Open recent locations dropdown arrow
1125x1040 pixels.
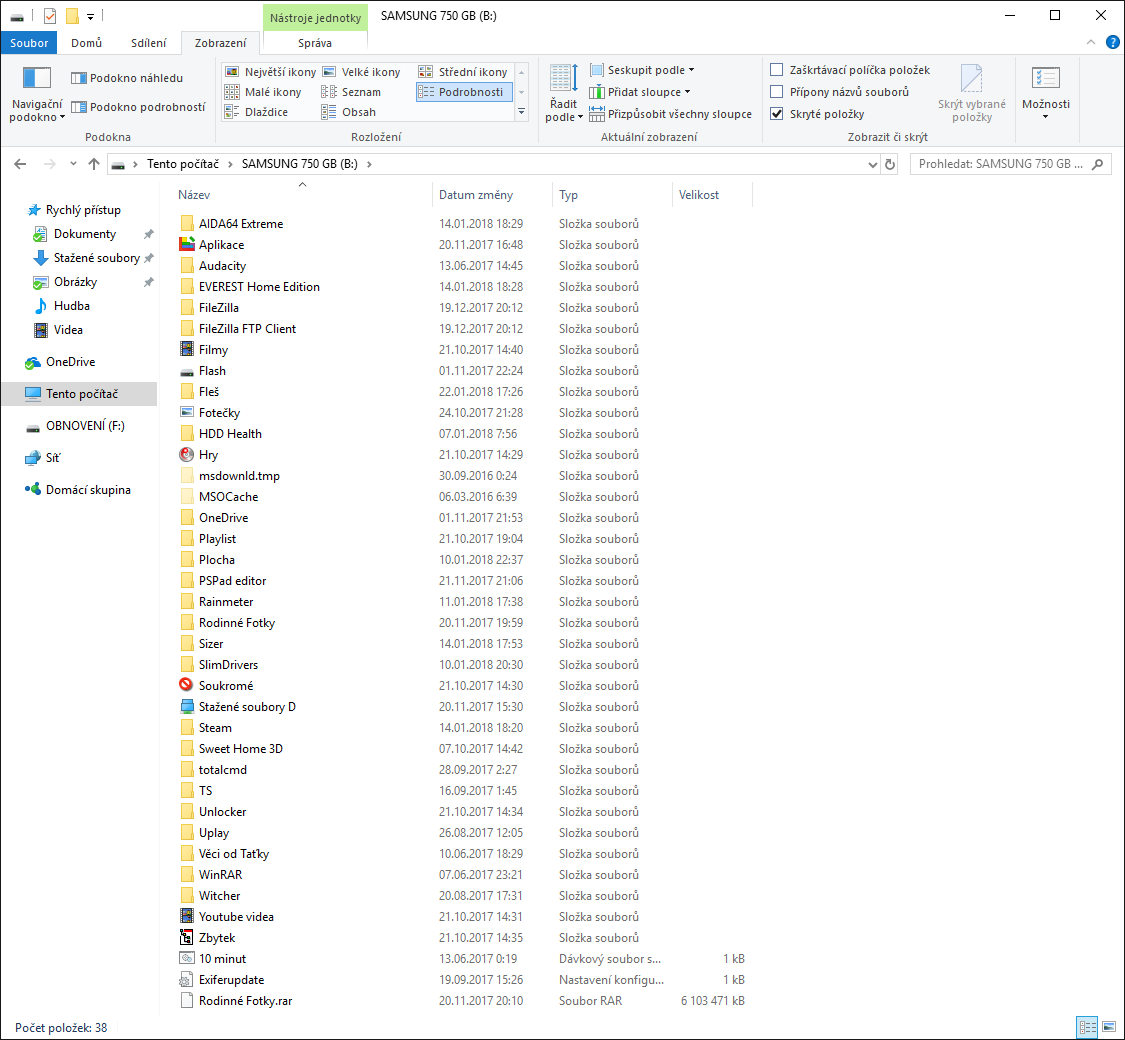pyautogui.click(x=73, y=164)
